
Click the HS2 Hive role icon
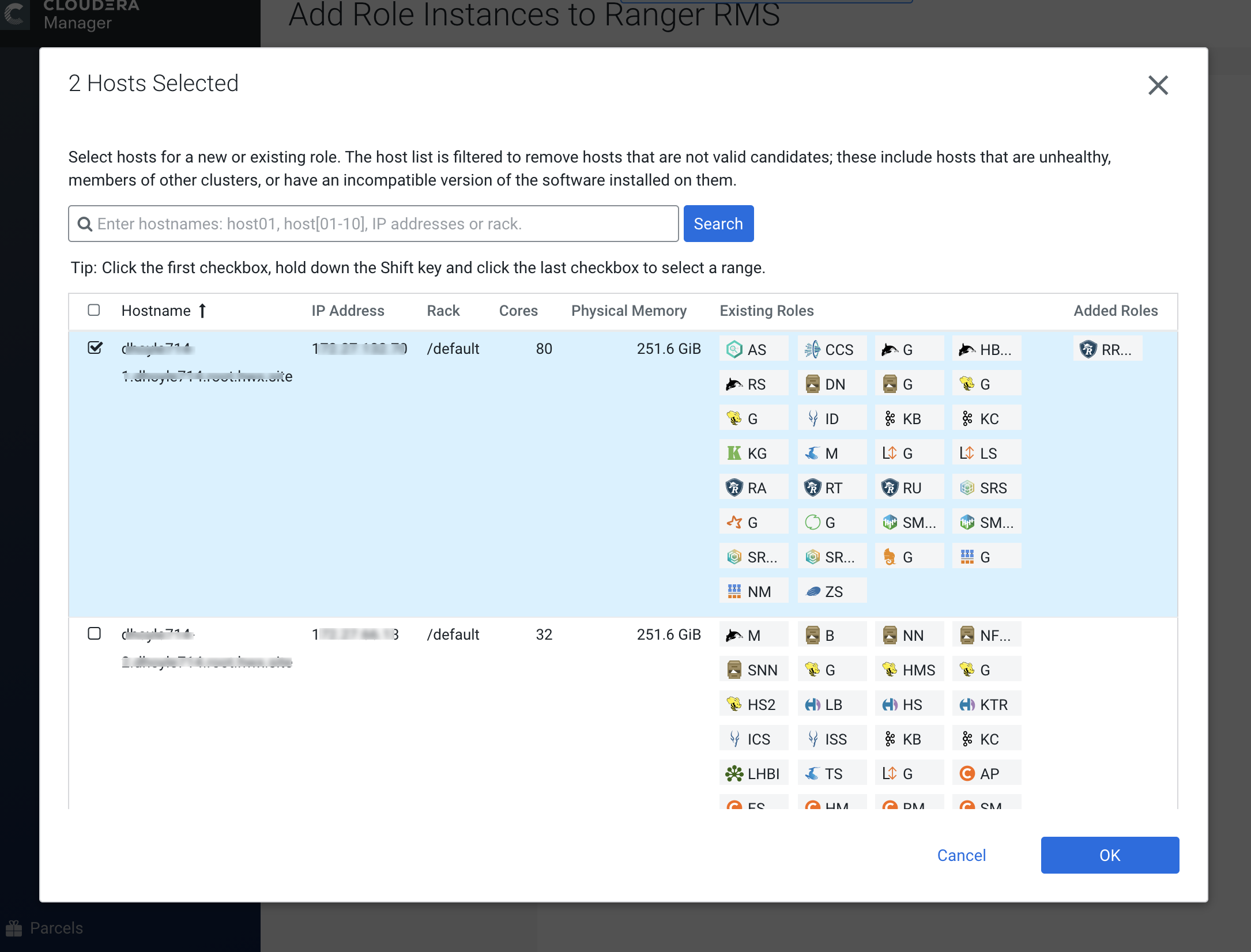(x=734, y=704)
